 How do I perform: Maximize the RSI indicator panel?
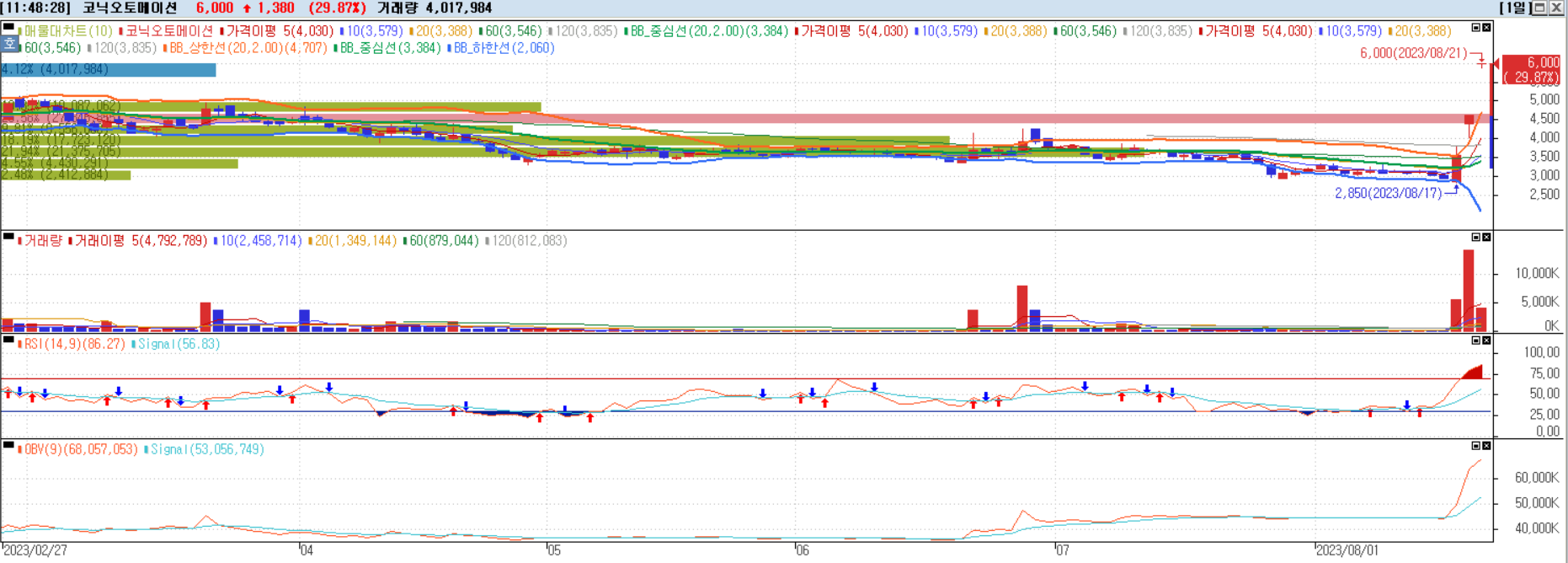(x=1475, y=340)
